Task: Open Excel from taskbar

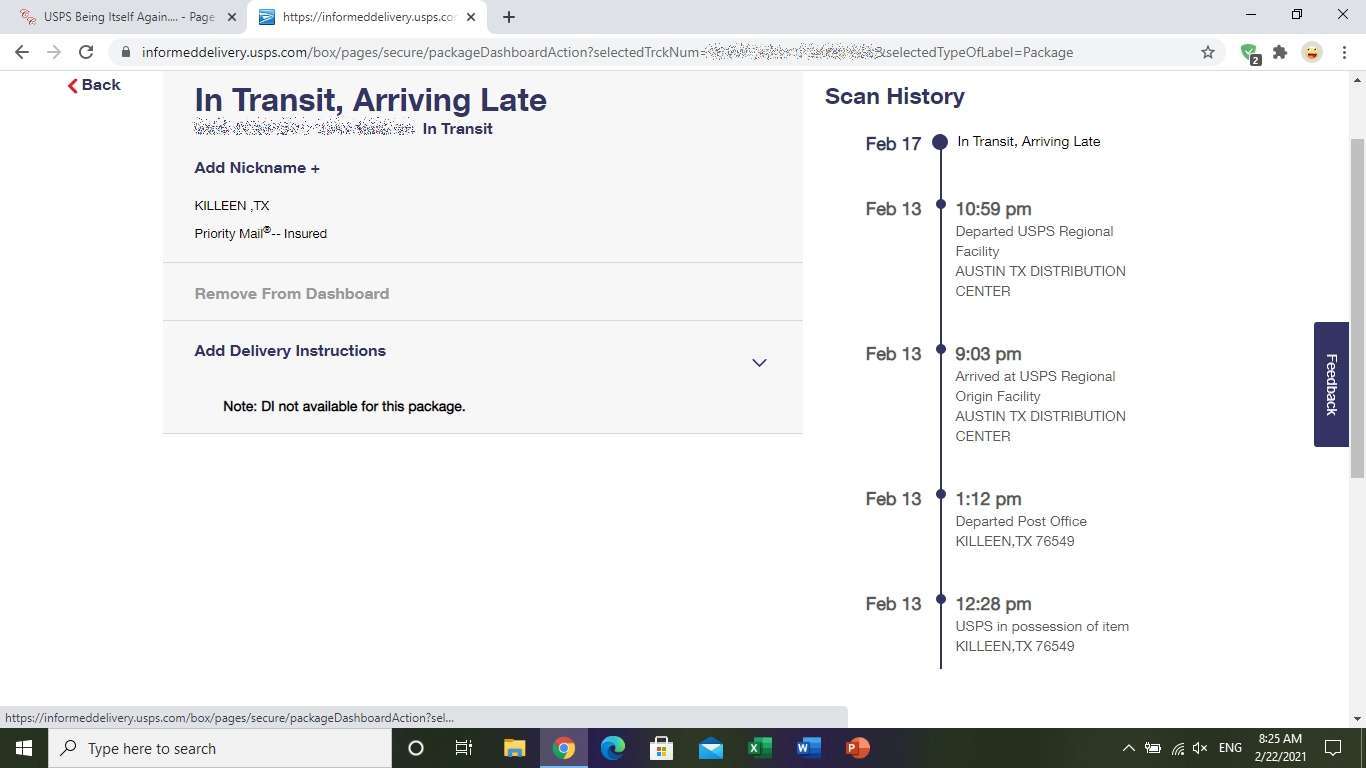Action: tap(759, 748)
